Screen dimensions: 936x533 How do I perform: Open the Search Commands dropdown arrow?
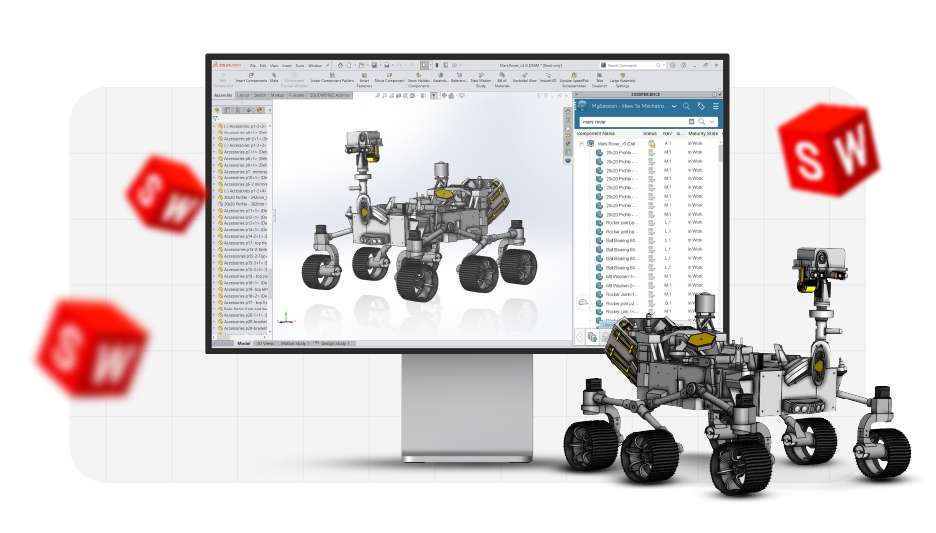[663, 65]
